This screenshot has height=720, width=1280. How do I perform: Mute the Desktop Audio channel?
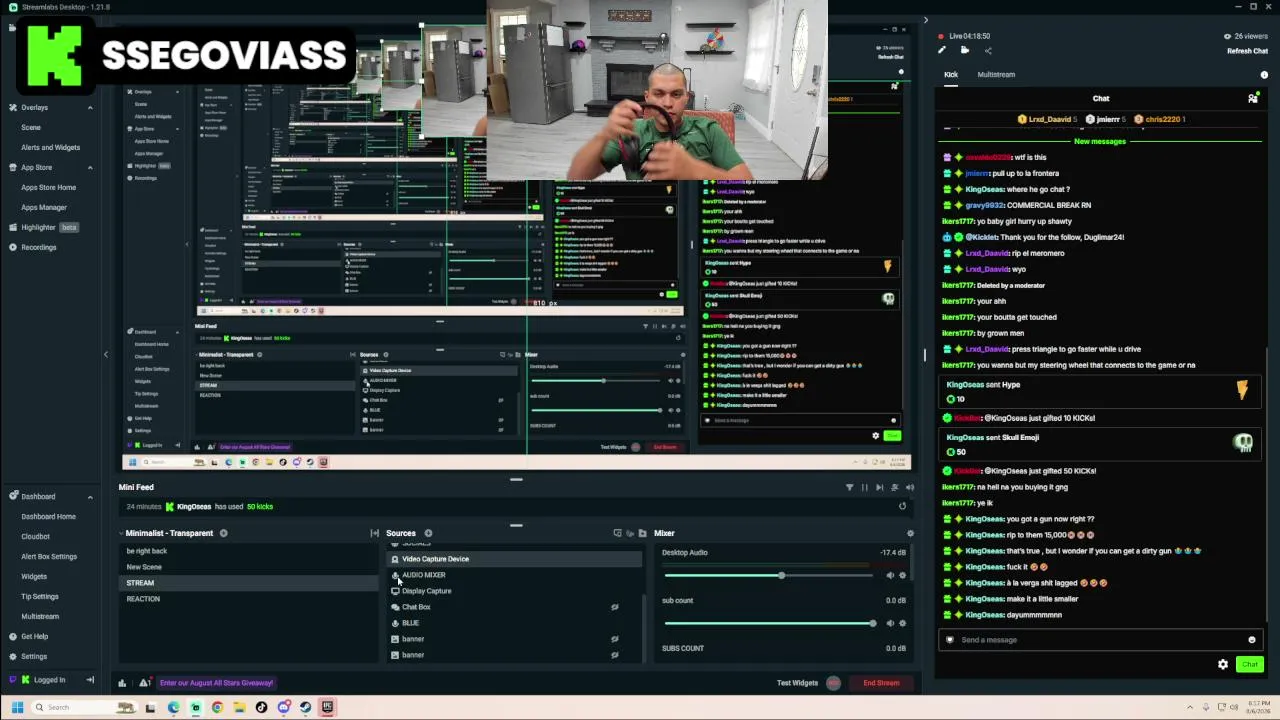890,575
